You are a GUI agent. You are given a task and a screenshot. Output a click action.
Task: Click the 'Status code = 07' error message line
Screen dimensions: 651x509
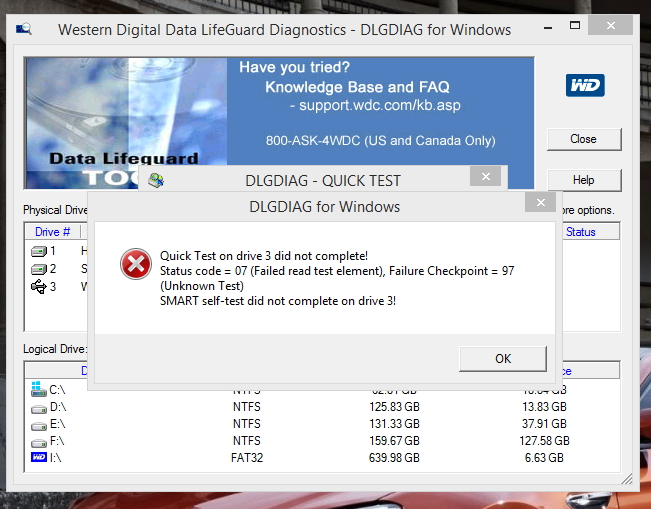(337, 271)
